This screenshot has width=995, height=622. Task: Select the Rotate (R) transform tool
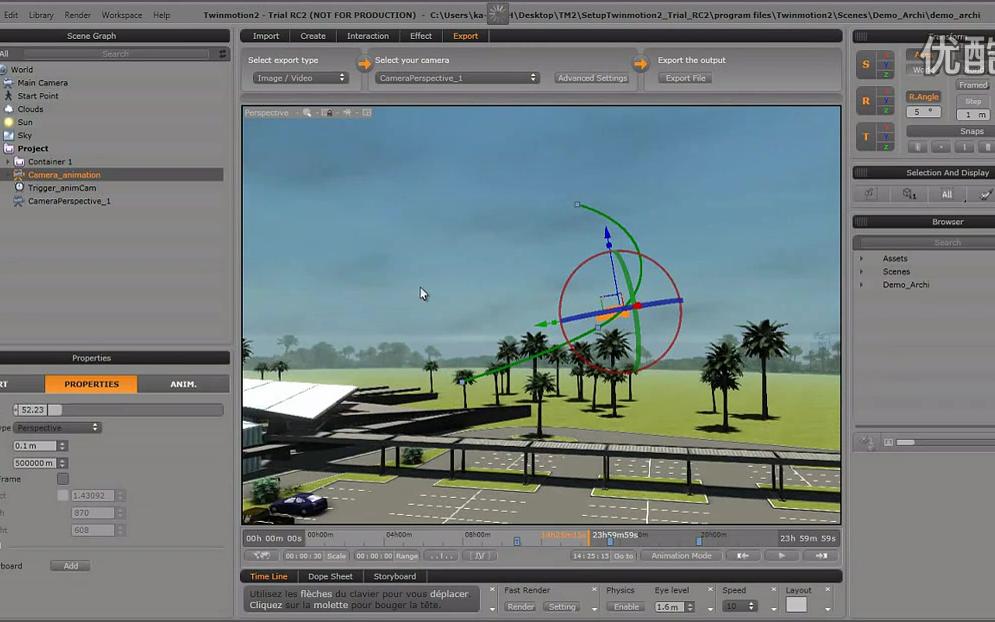coord(866,100)
